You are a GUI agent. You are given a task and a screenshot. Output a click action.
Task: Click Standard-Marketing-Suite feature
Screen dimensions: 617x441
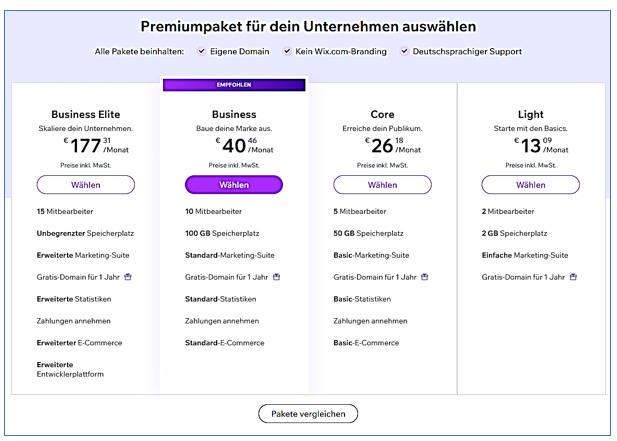coord(230,255)
